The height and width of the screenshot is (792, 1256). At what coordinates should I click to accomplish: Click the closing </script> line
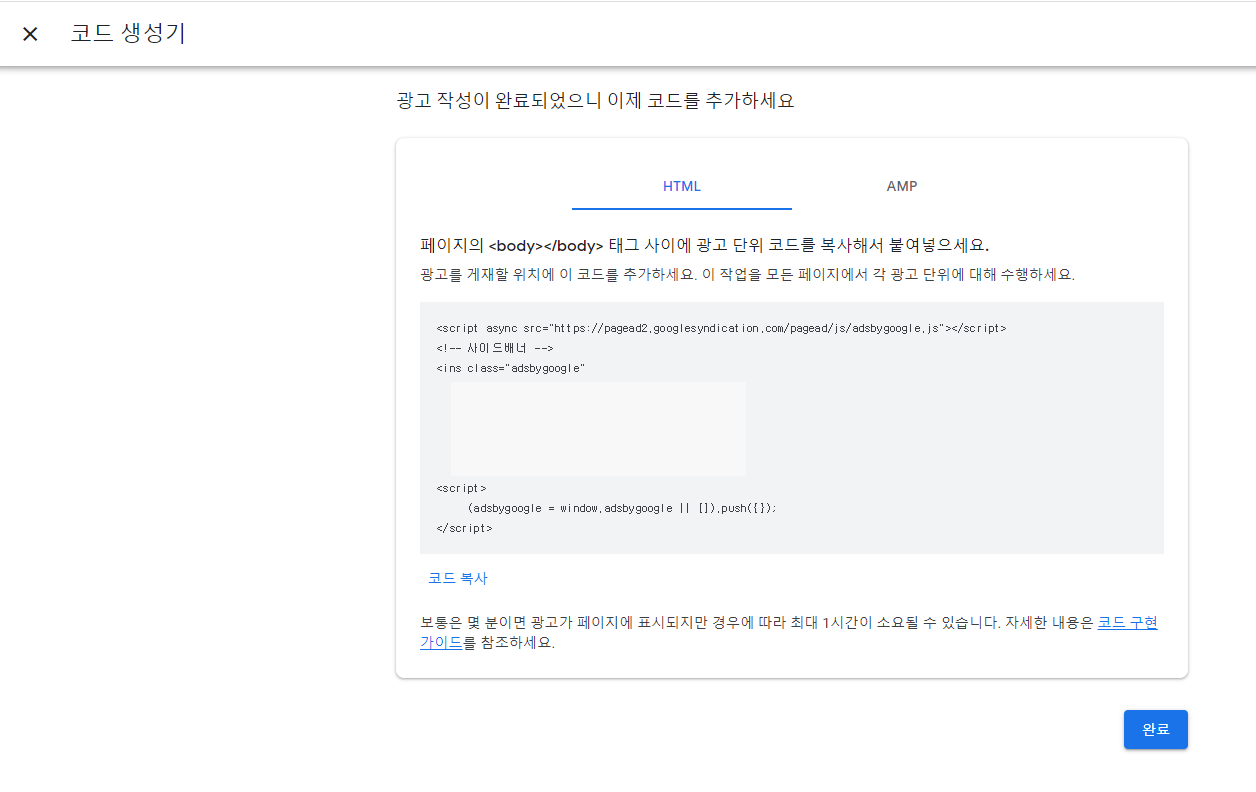(464, 528)
